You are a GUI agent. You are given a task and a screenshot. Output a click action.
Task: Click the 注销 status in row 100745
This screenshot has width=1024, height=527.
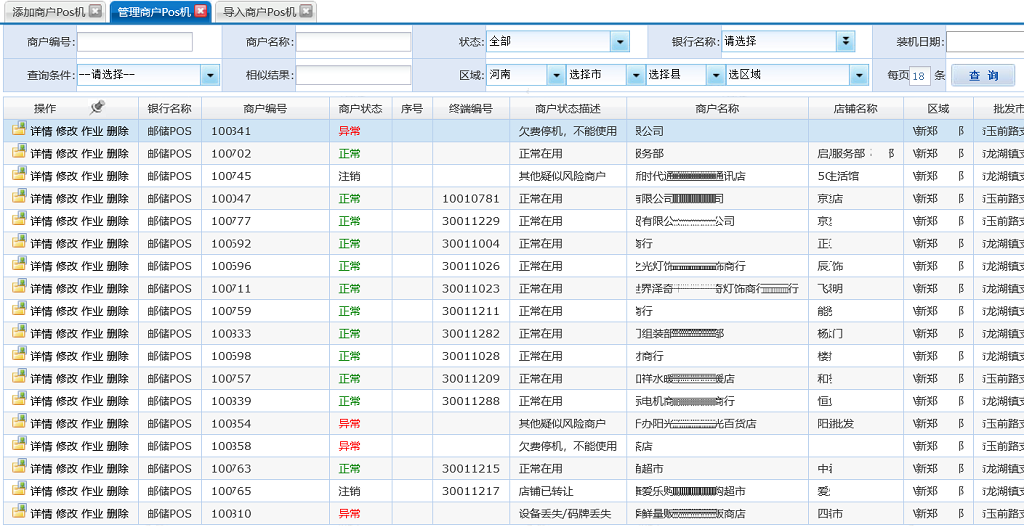349,176
